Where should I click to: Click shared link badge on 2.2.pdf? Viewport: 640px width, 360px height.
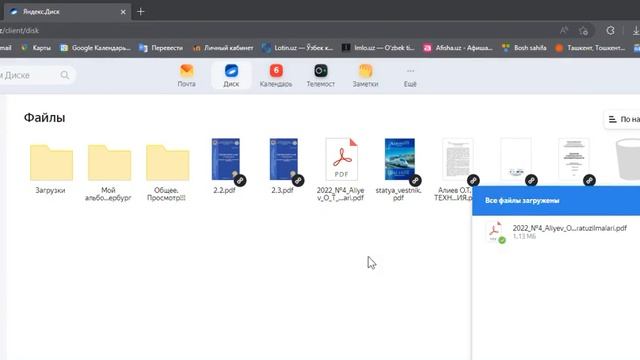[240, 180]
